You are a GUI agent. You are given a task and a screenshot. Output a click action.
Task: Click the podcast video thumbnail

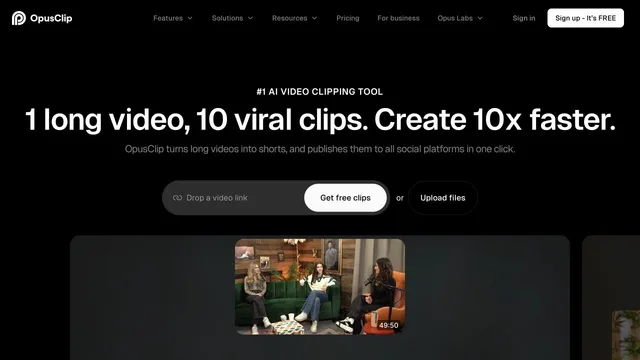[x=320, y=287]
